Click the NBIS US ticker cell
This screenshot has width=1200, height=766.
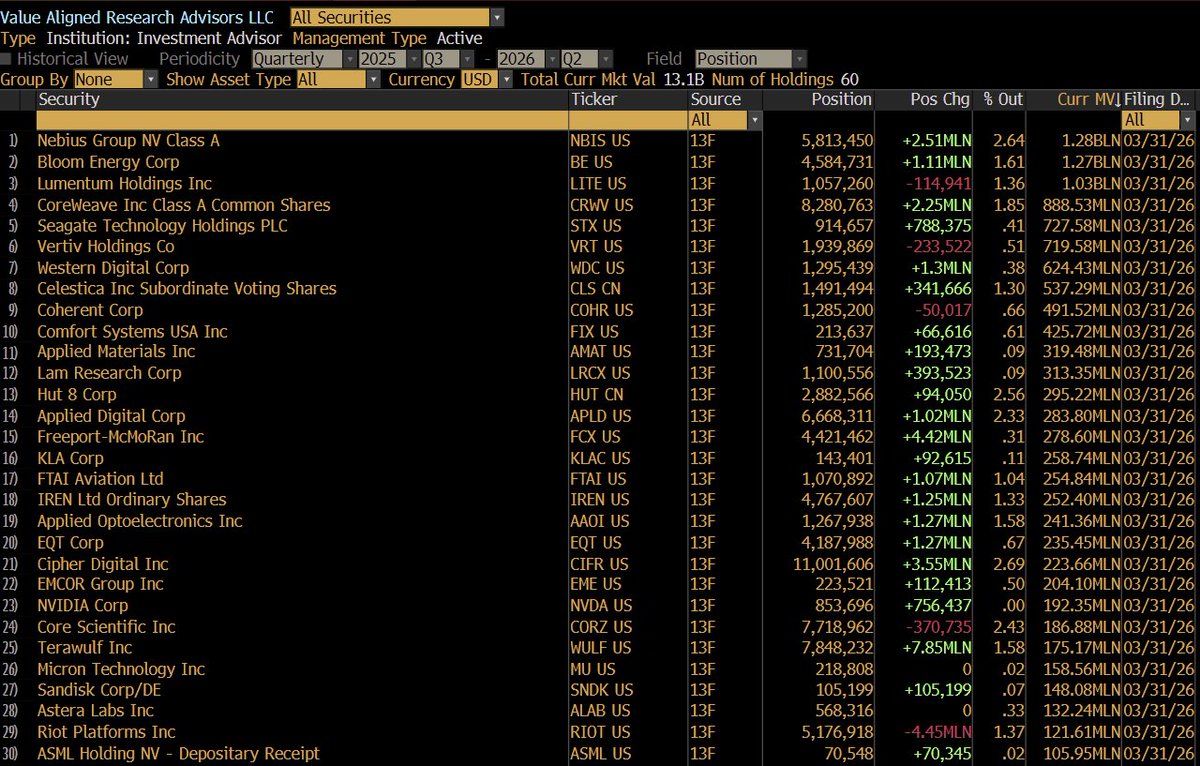coord(598,141)
